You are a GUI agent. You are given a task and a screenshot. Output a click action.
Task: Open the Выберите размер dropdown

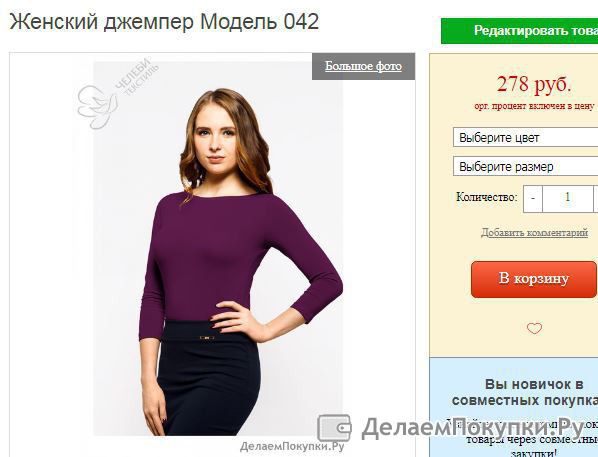pyautogui.click(x=526, y=166)
